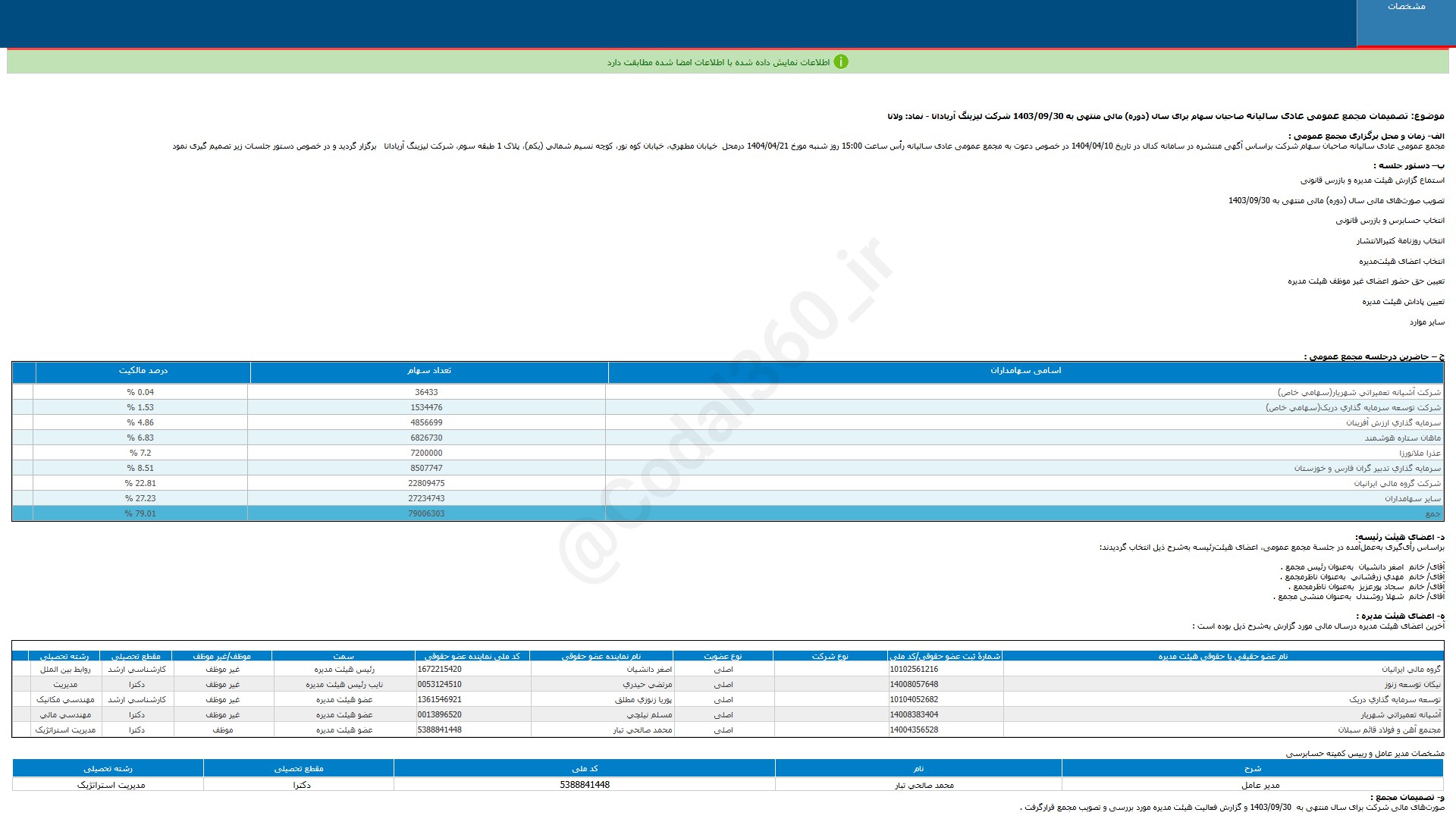Click registration number 10102561216
The height and width of the screenshot is (819, 1456).
point(914,669)
